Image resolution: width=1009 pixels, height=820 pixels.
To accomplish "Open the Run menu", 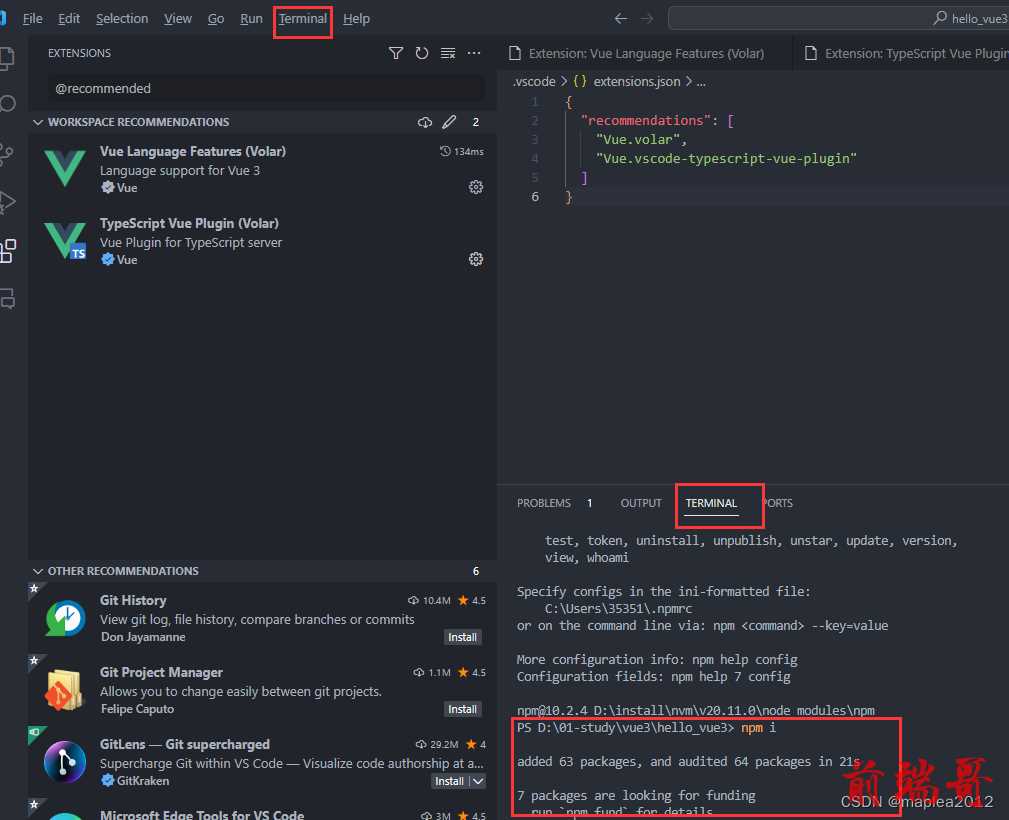I will [x=251, y=19].
